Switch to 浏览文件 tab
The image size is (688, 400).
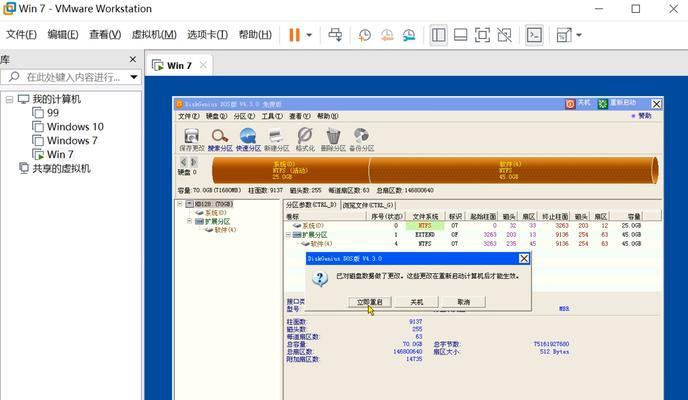[x=368, y=205]
